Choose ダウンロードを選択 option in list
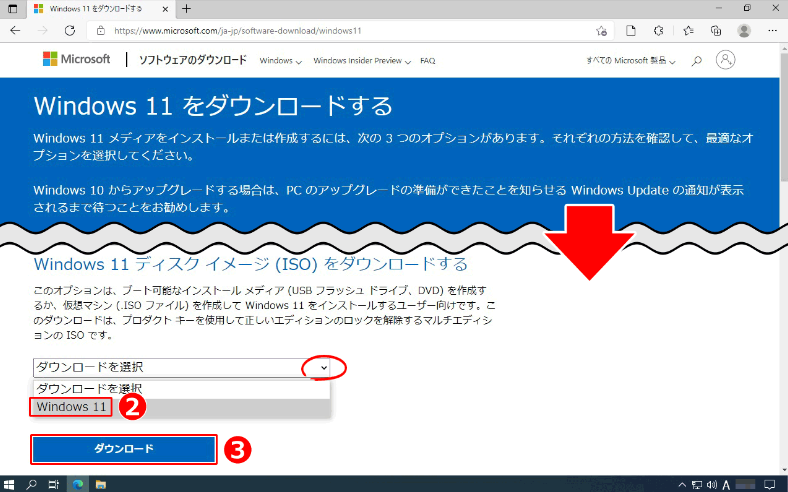The height and width of the screenshot is (492, 788). [x=181, y=389]
